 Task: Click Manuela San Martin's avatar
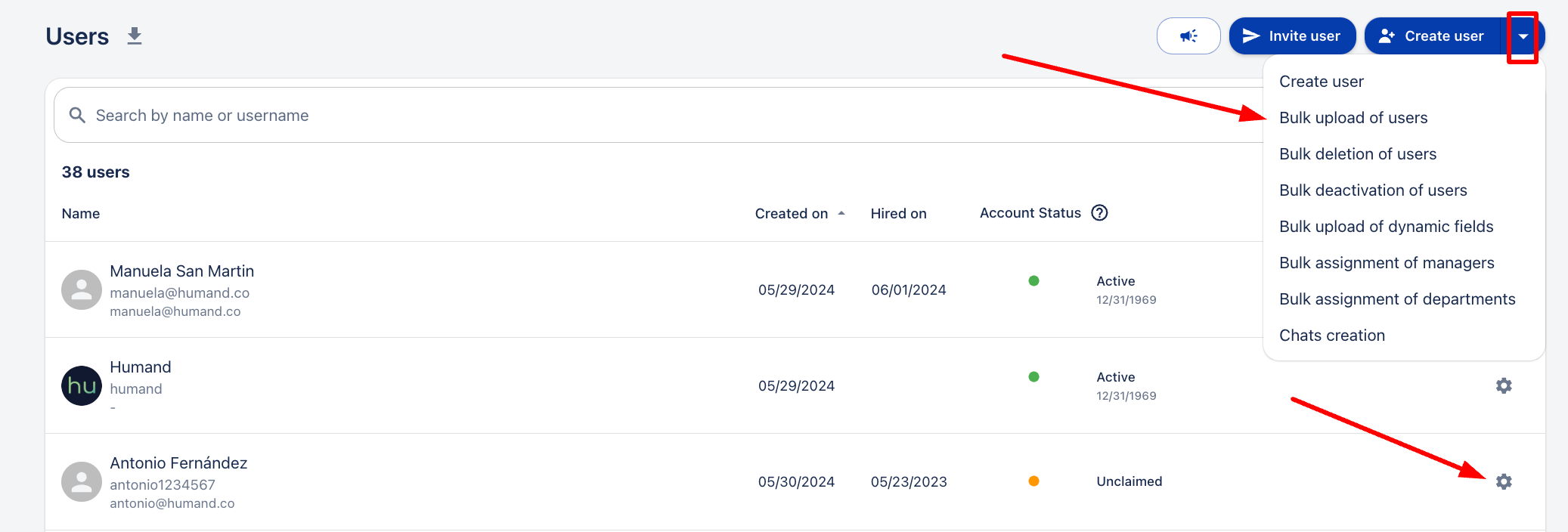pos(82,290)
